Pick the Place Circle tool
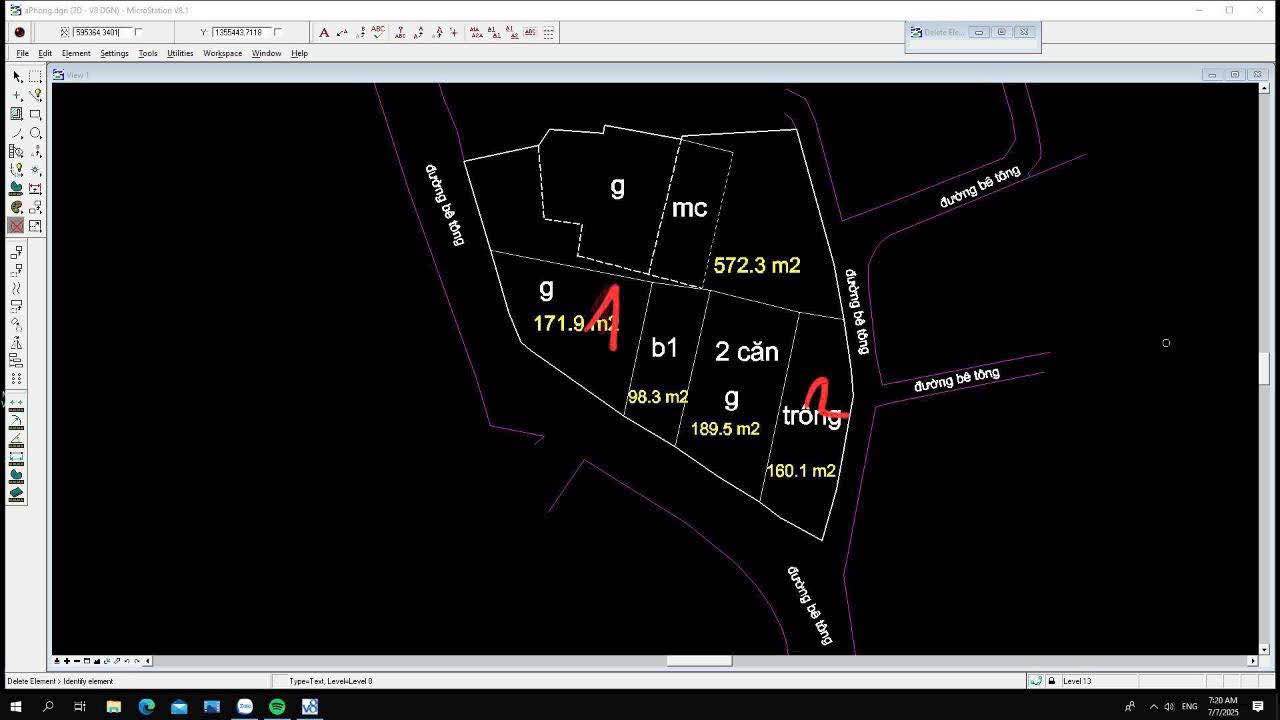Screen dimensions: 1280x720 click(35, 133)
